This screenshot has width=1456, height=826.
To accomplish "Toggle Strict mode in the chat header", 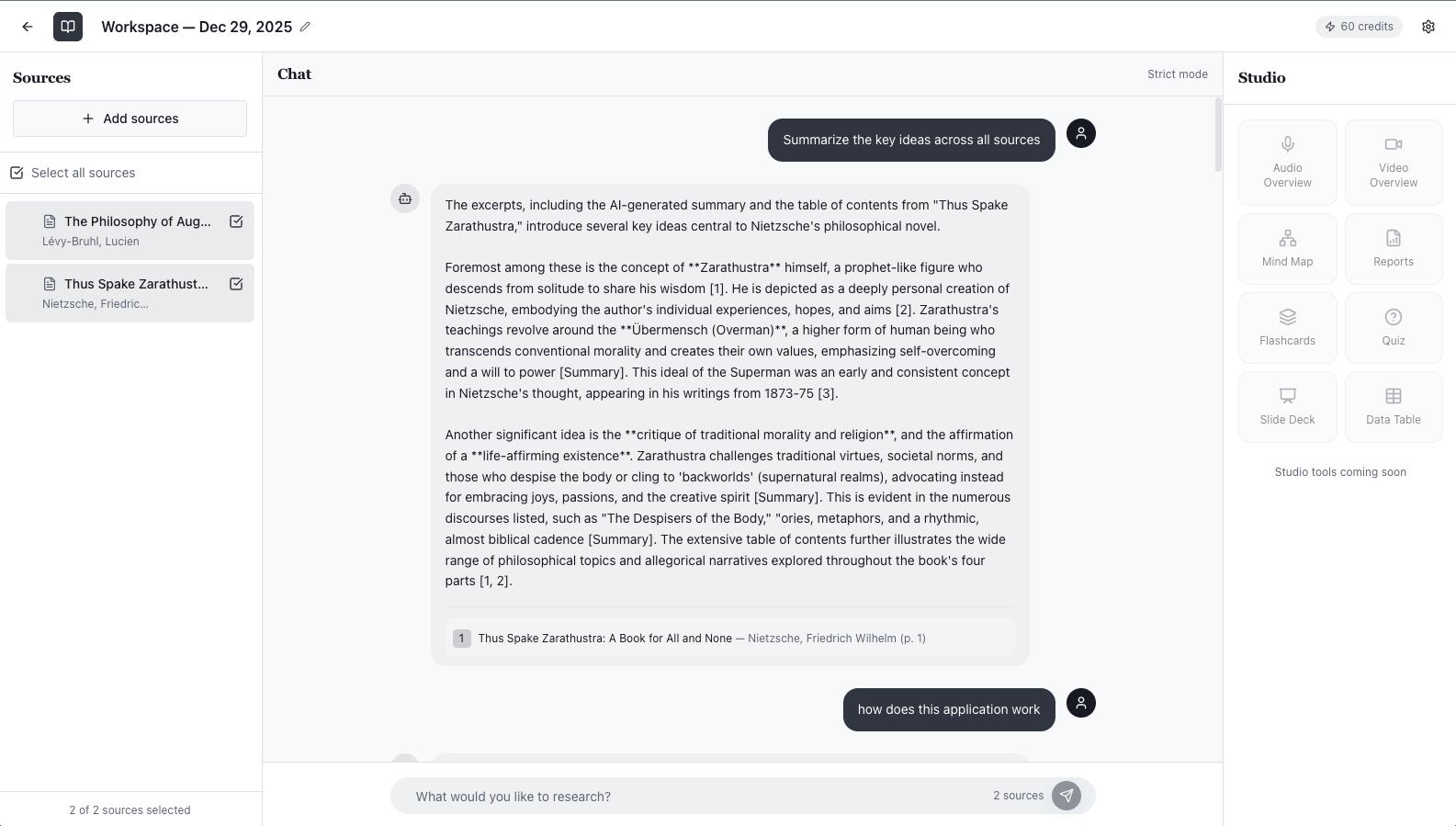I will (x=1178, y=74).
